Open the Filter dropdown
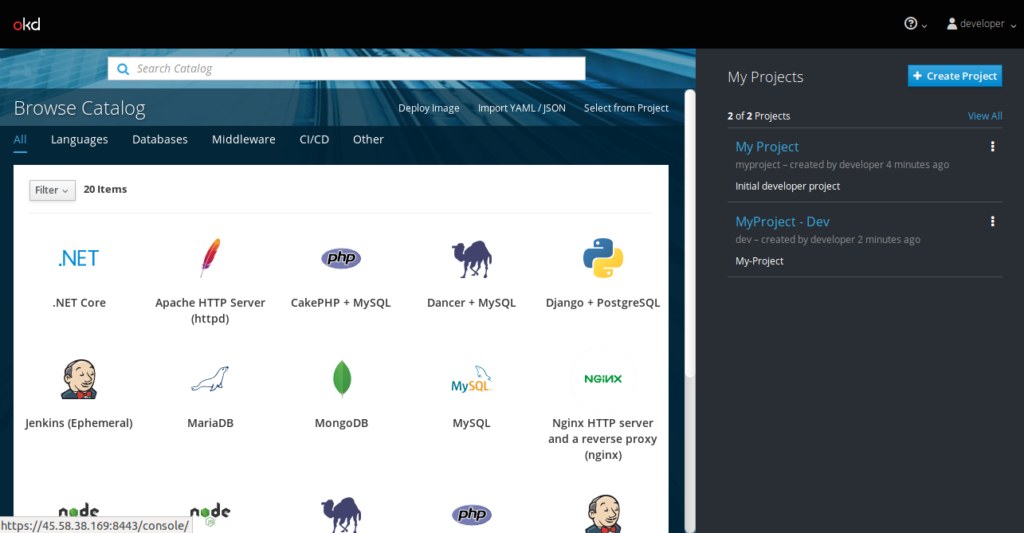This screenshot has width=1024, height=533. [x=52, y=190]
